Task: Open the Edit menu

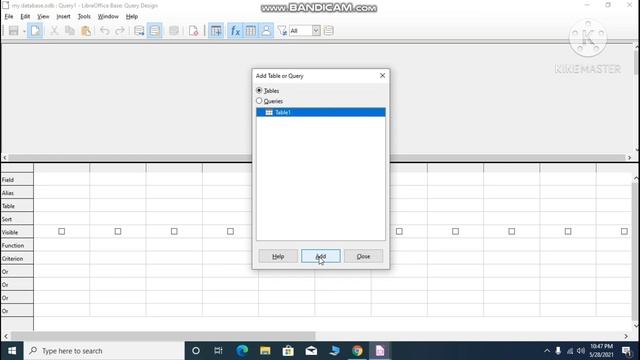Action: tap(25, 16)
